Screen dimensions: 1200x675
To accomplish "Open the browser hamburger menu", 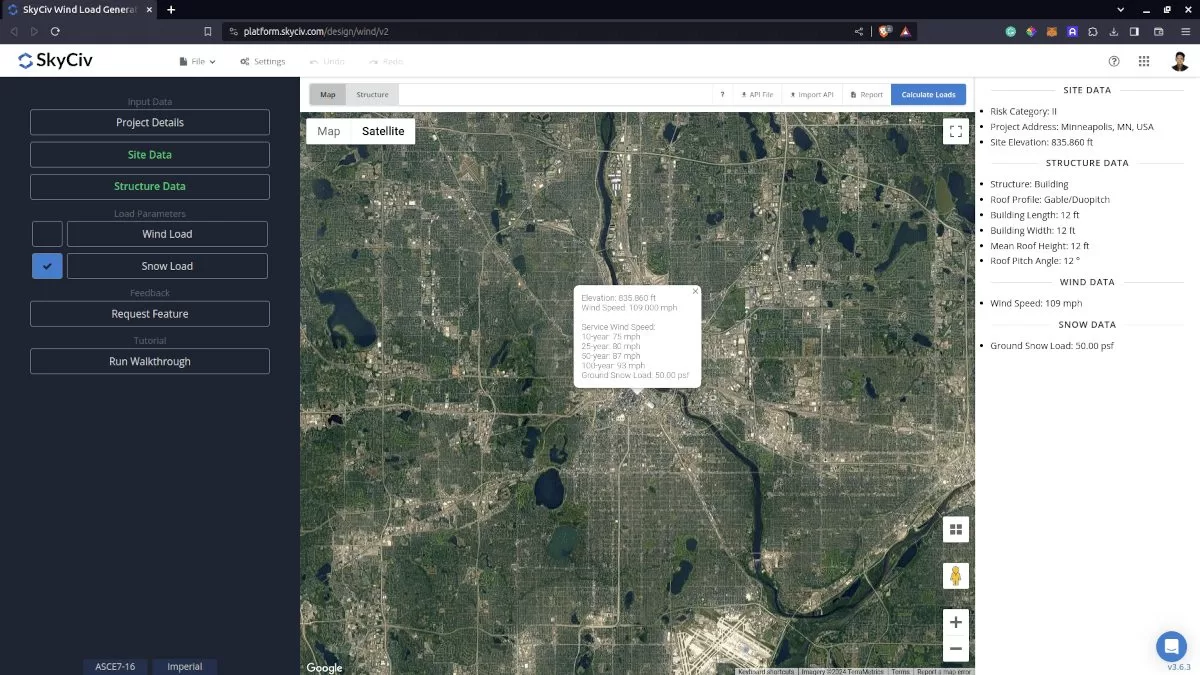I will pos(1184,31).
